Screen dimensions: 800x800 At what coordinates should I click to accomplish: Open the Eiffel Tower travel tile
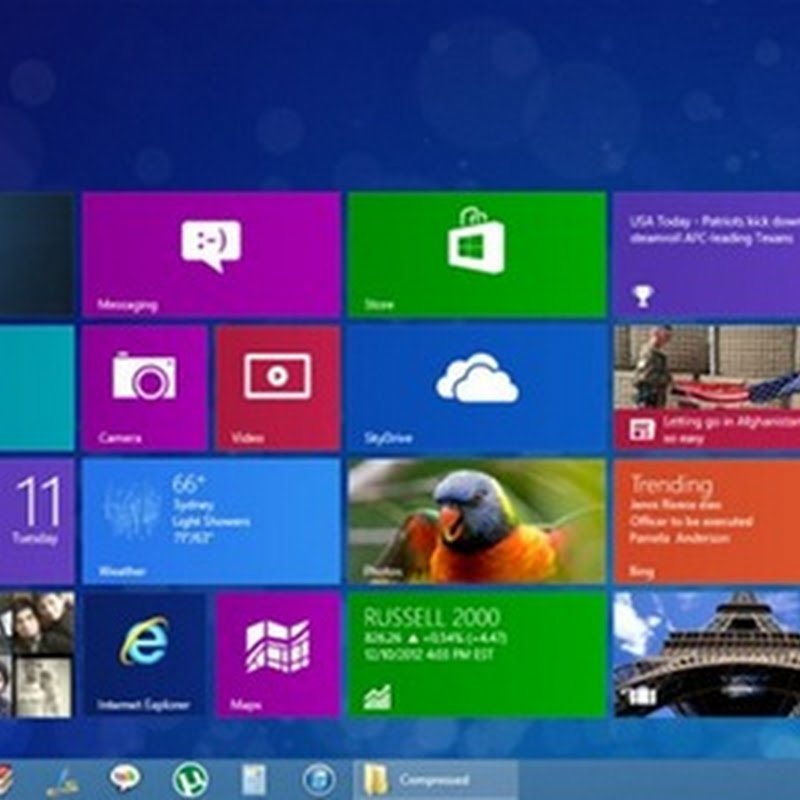[706, 654]
